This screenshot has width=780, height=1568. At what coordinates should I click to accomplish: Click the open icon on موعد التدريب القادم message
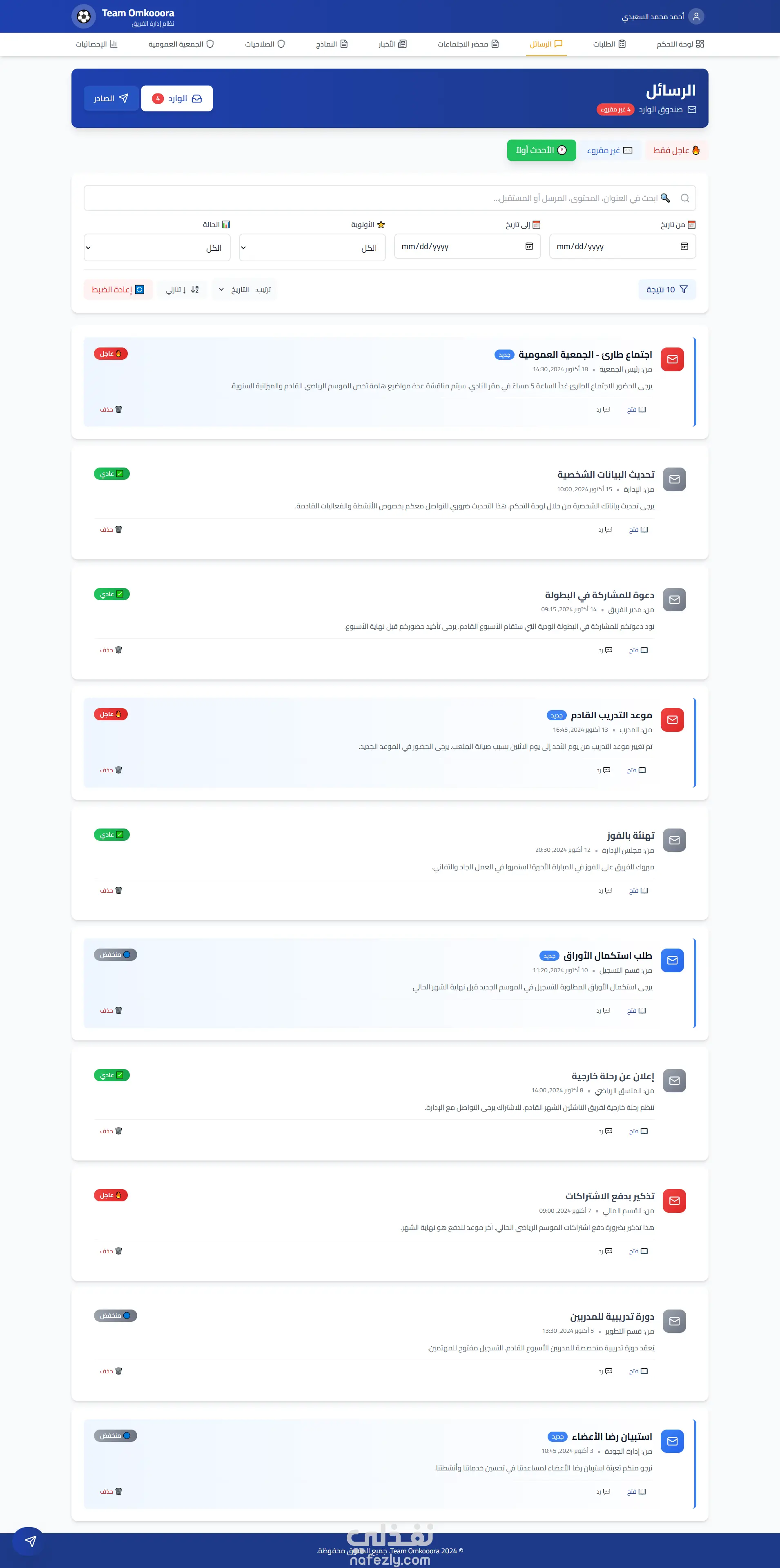click(x=642, y=770)
